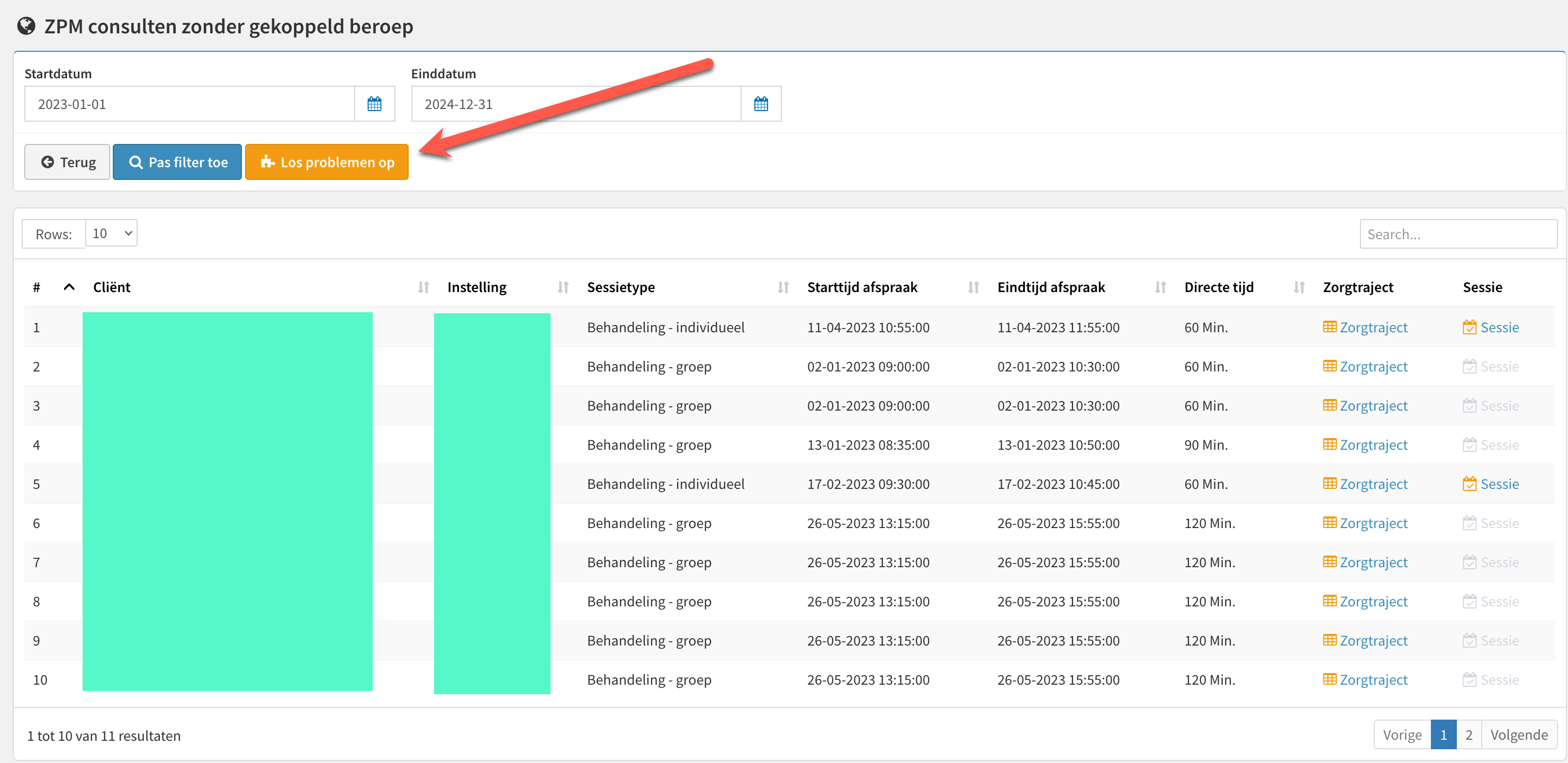Click Zorgtraject table icon in row 1

[x=1330, y=327]
